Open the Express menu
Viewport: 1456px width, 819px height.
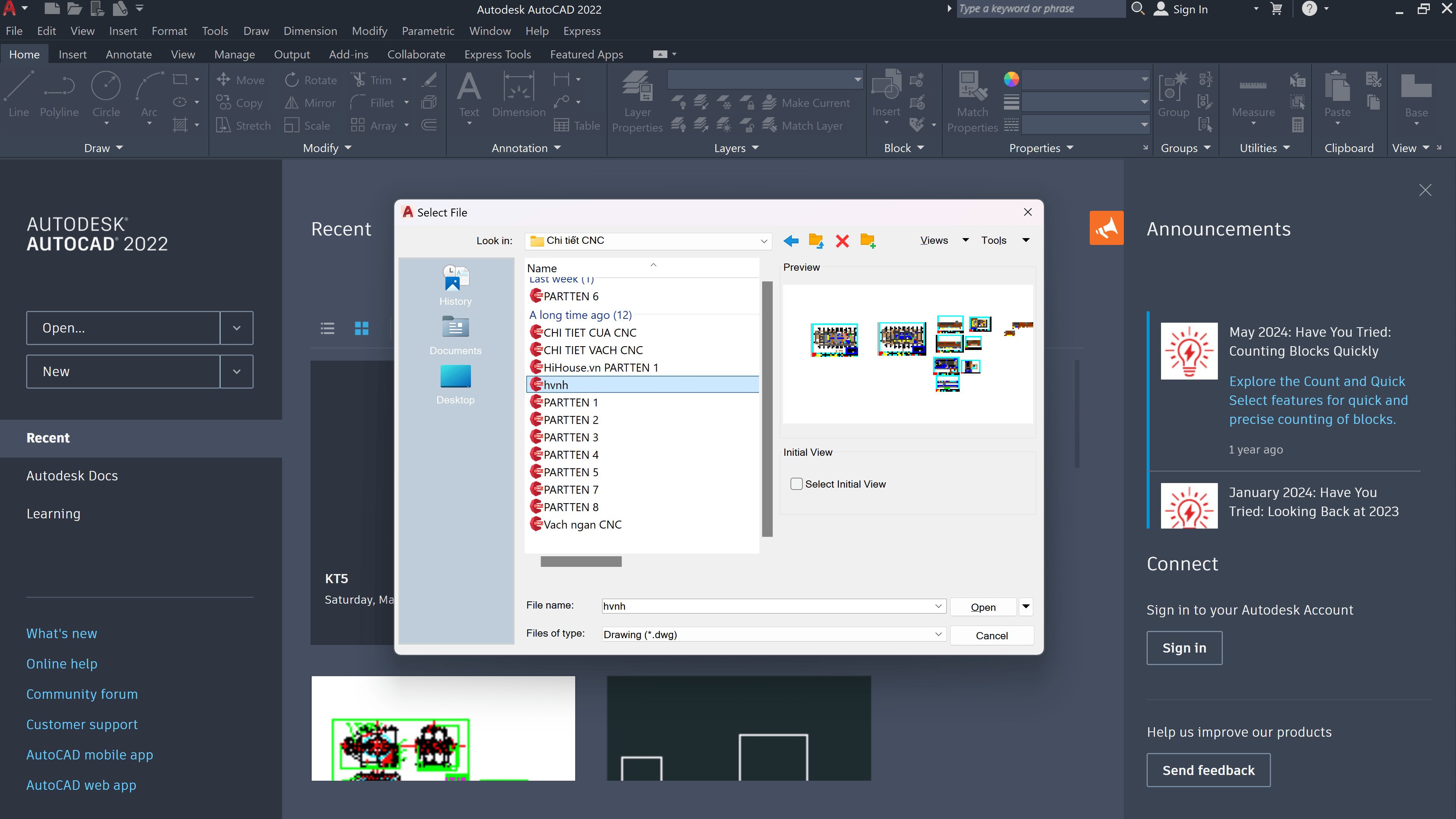pyautogui.click(x=582, y=31)
